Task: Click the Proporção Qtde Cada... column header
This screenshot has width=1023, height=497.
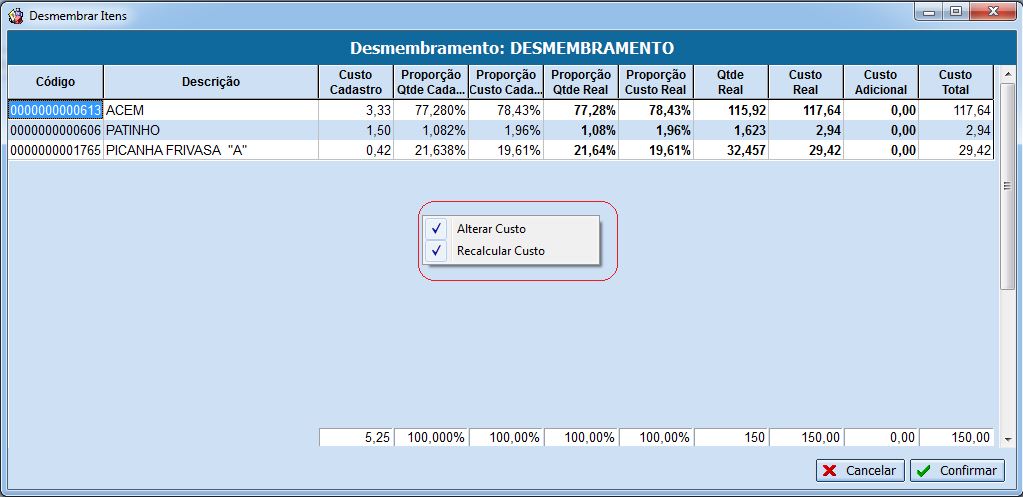Action: (x=431, y=82)
